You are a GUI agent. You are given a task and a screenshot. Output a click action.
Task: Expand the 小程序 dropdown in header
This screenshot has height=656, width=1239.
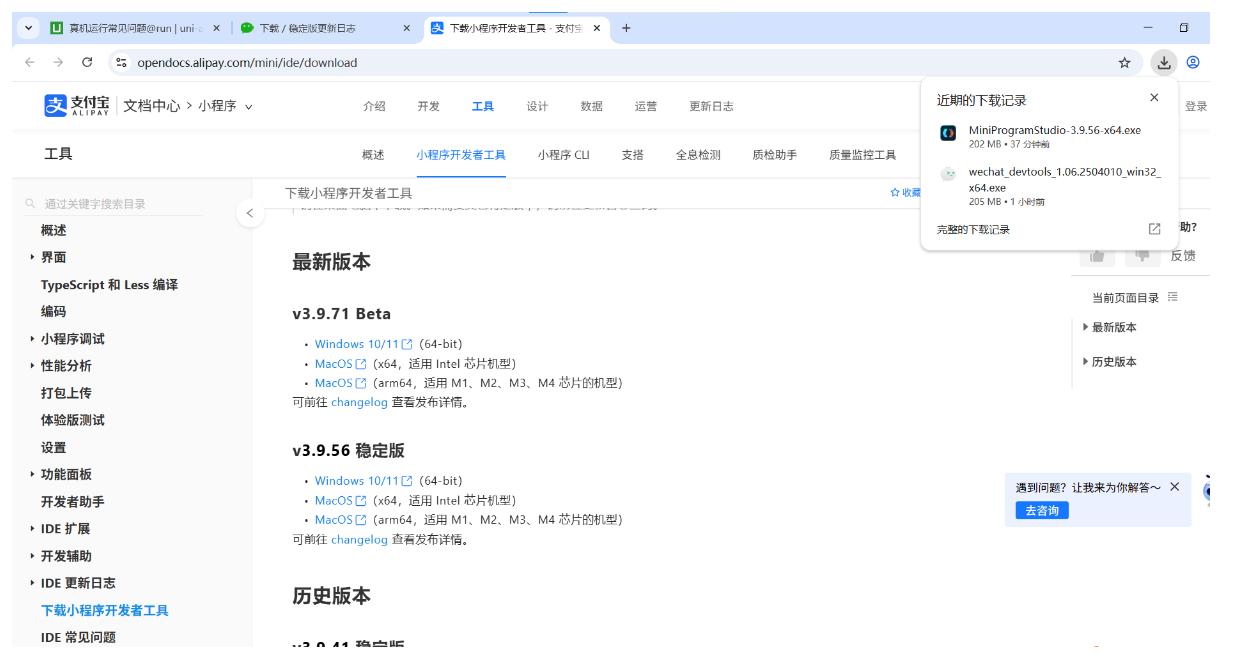225,106
